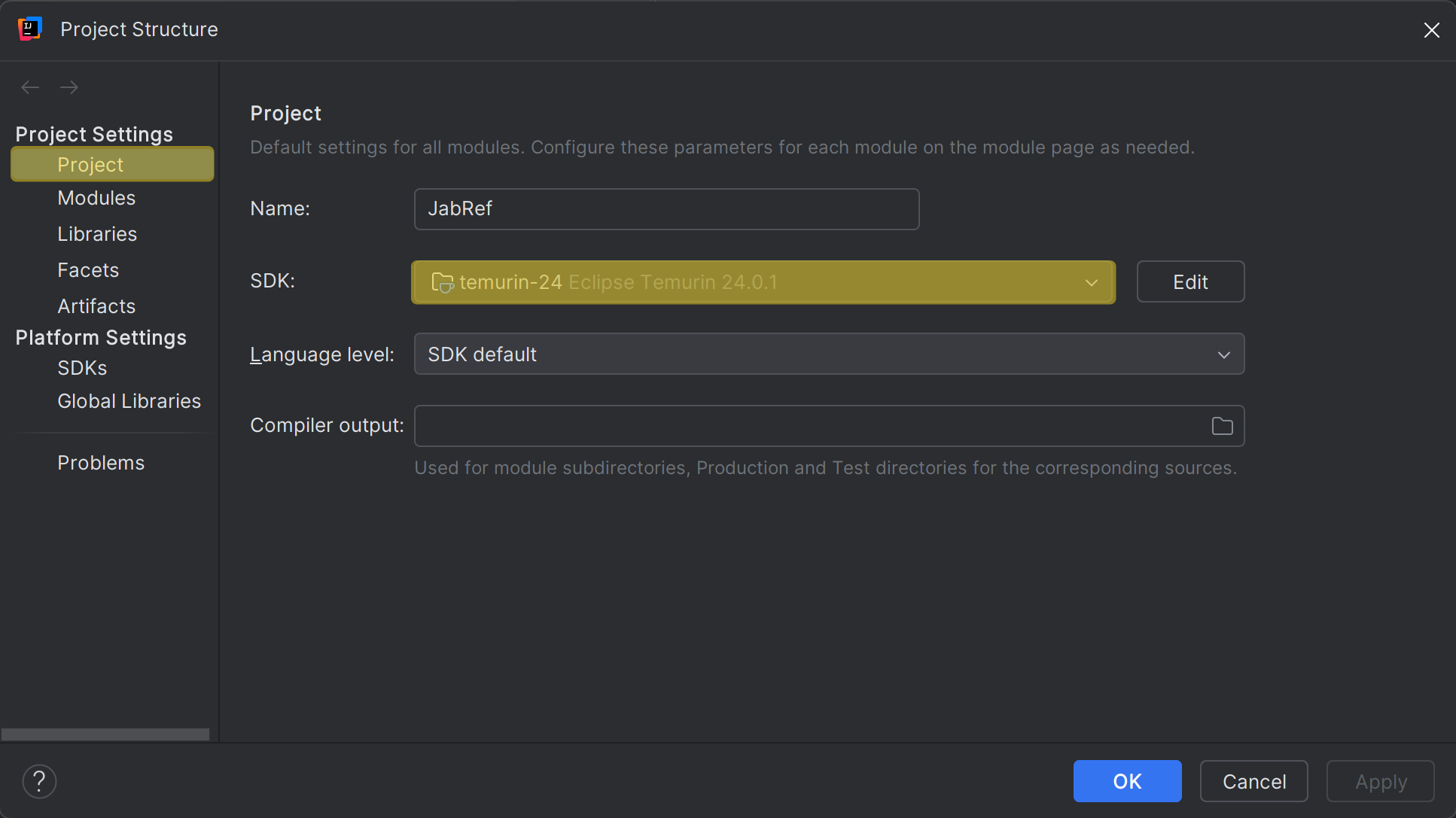Viewport: 1456px width, 818px height.
Task: Open the Libraries settings page
Action: coord(97,234)
